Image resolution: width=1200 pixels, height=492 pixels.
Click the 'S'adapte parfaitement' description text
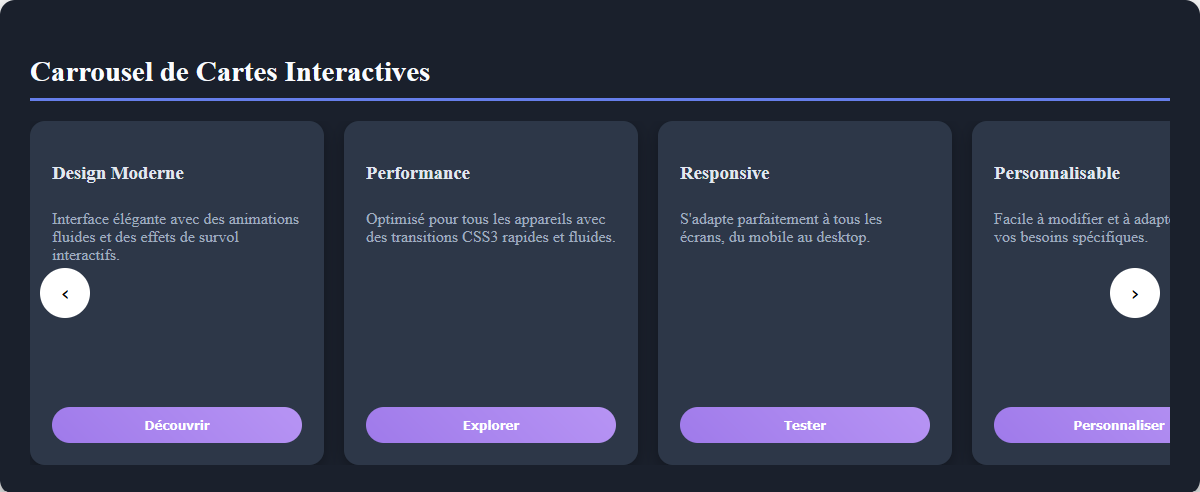pos(780,228)
